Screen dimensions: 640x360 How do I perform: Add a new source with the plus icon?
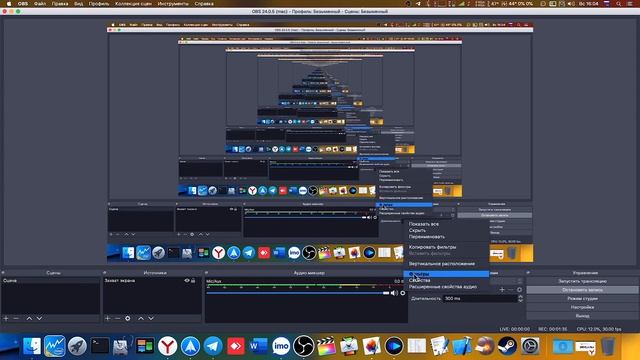pos(107,318)
